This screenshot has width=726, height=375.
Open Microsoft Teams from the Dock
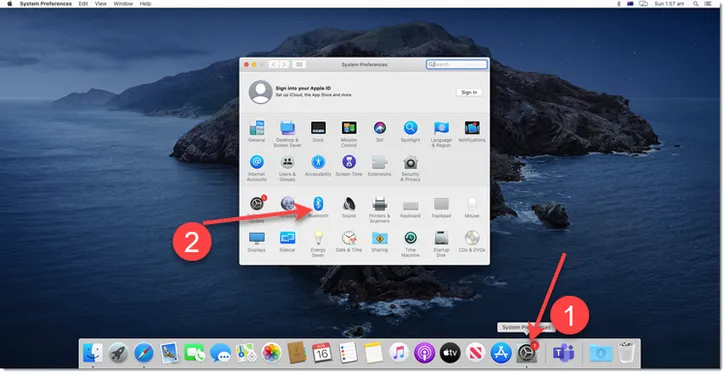pos(563,353)
